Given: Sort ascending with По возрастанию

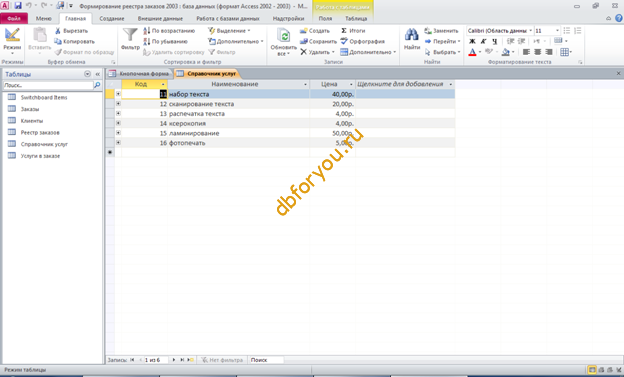Looking at the screenshot, I should click(169, 31).
